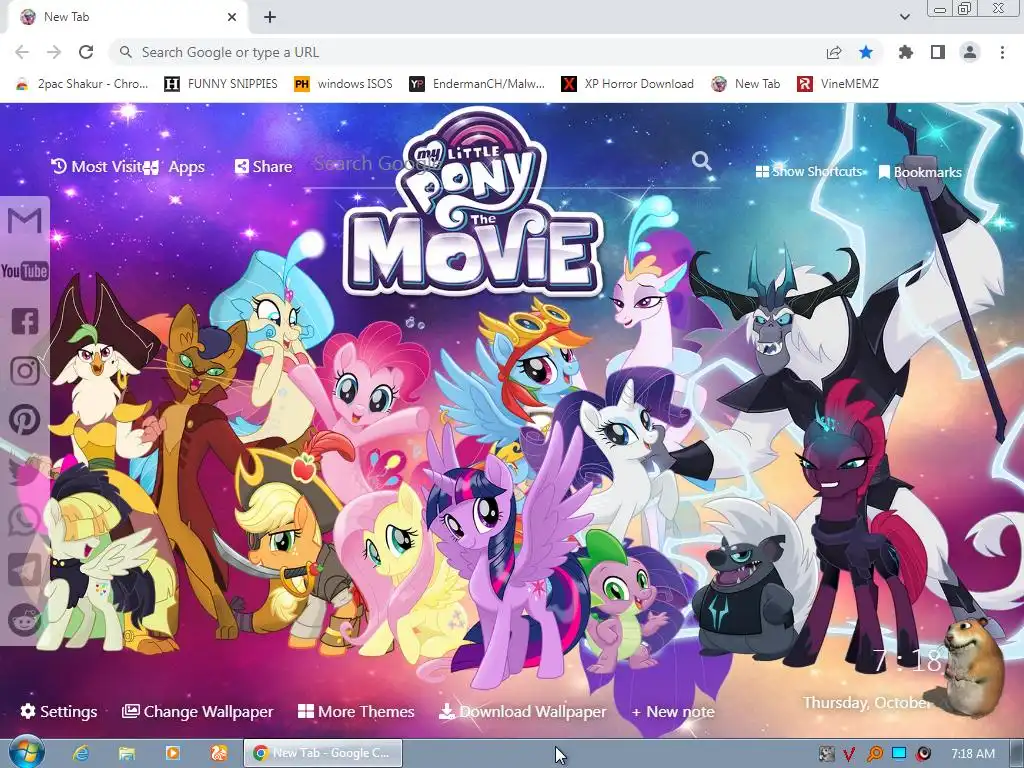This screenshot has width=1024, height=768.
Task: Open the Chrome profile avatar
Action: click(970, 52)
